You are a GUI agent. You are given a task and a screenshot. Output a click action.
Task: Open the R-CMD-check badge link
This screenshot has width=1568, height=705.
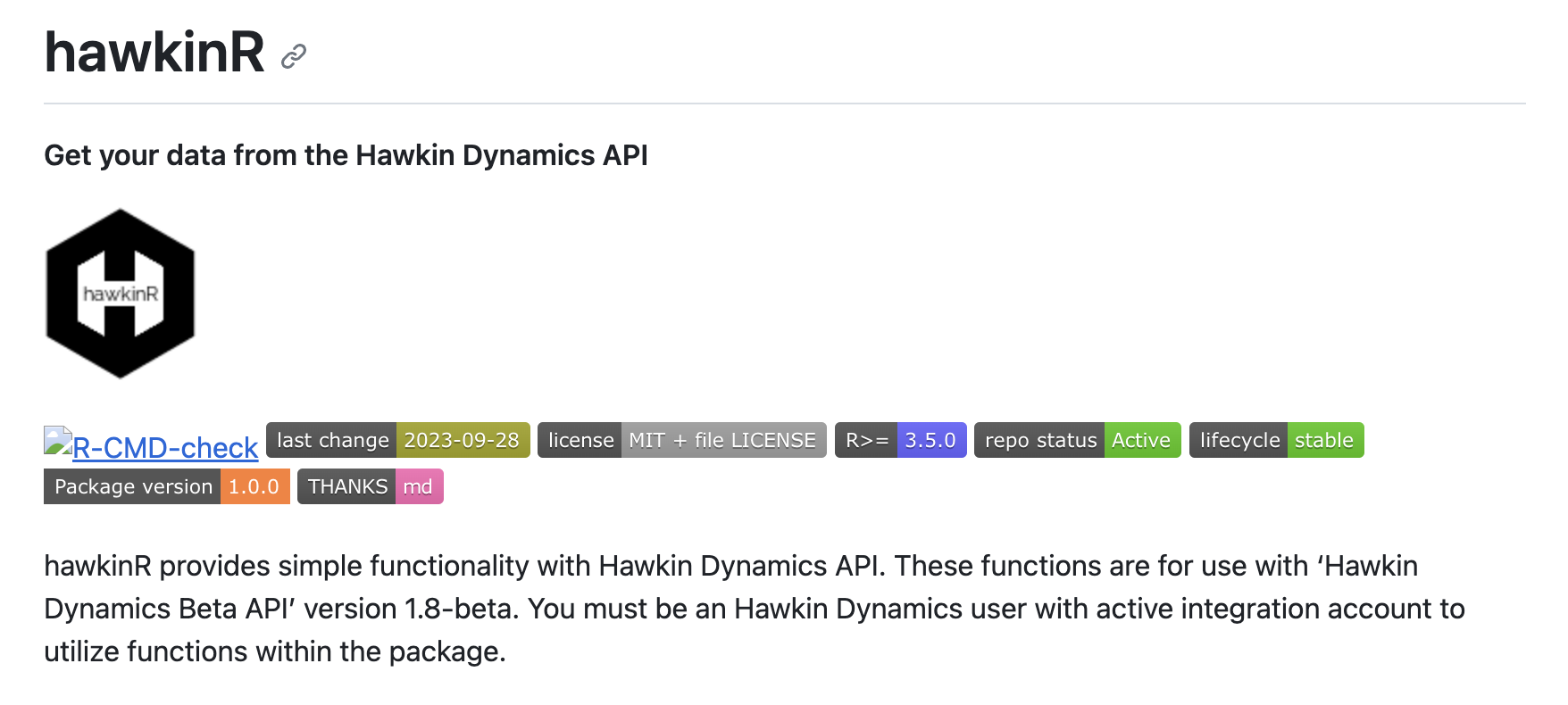tap(151, 444)
